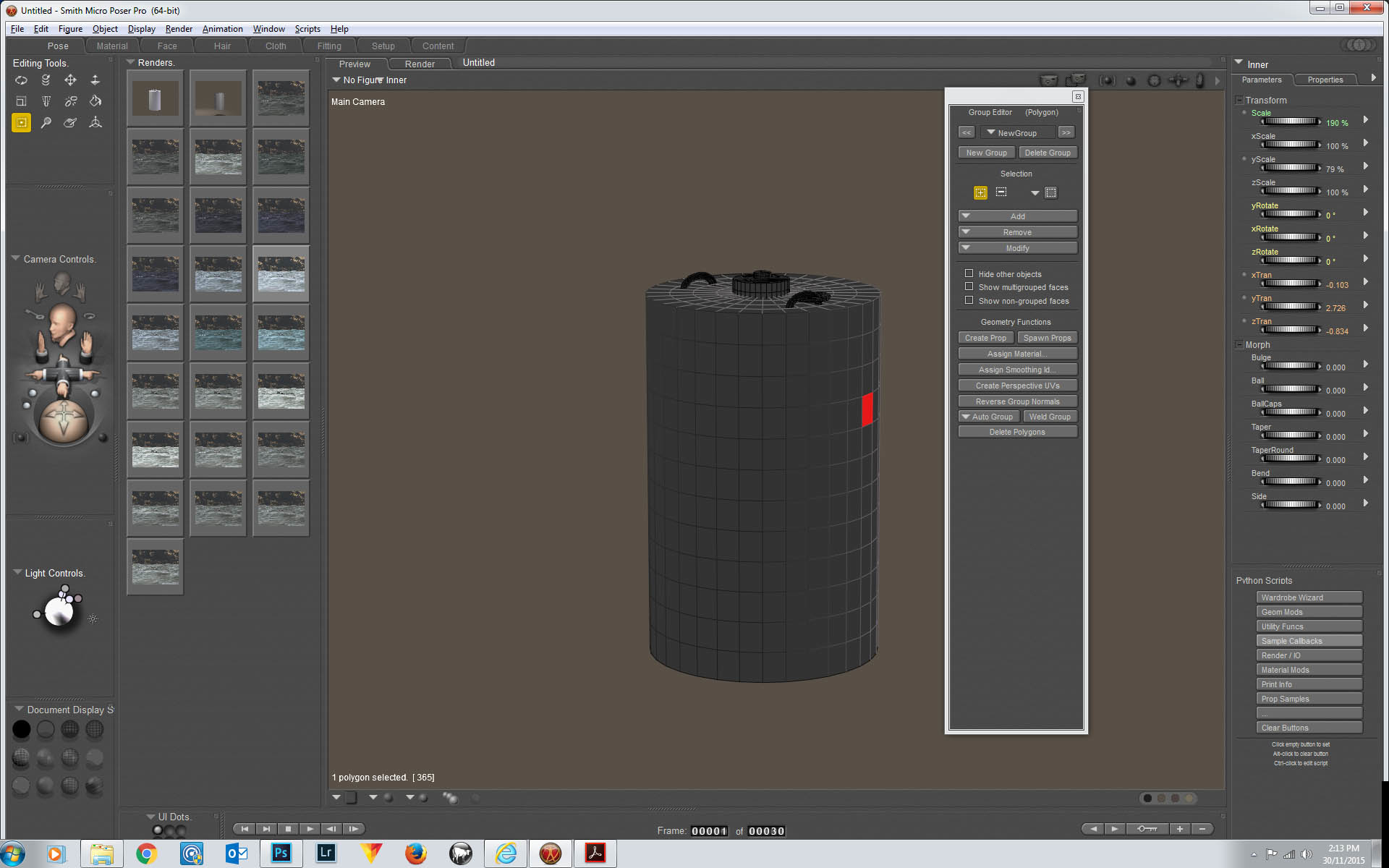
Task: Select the Twist editing tool
Action: point(46,80)
